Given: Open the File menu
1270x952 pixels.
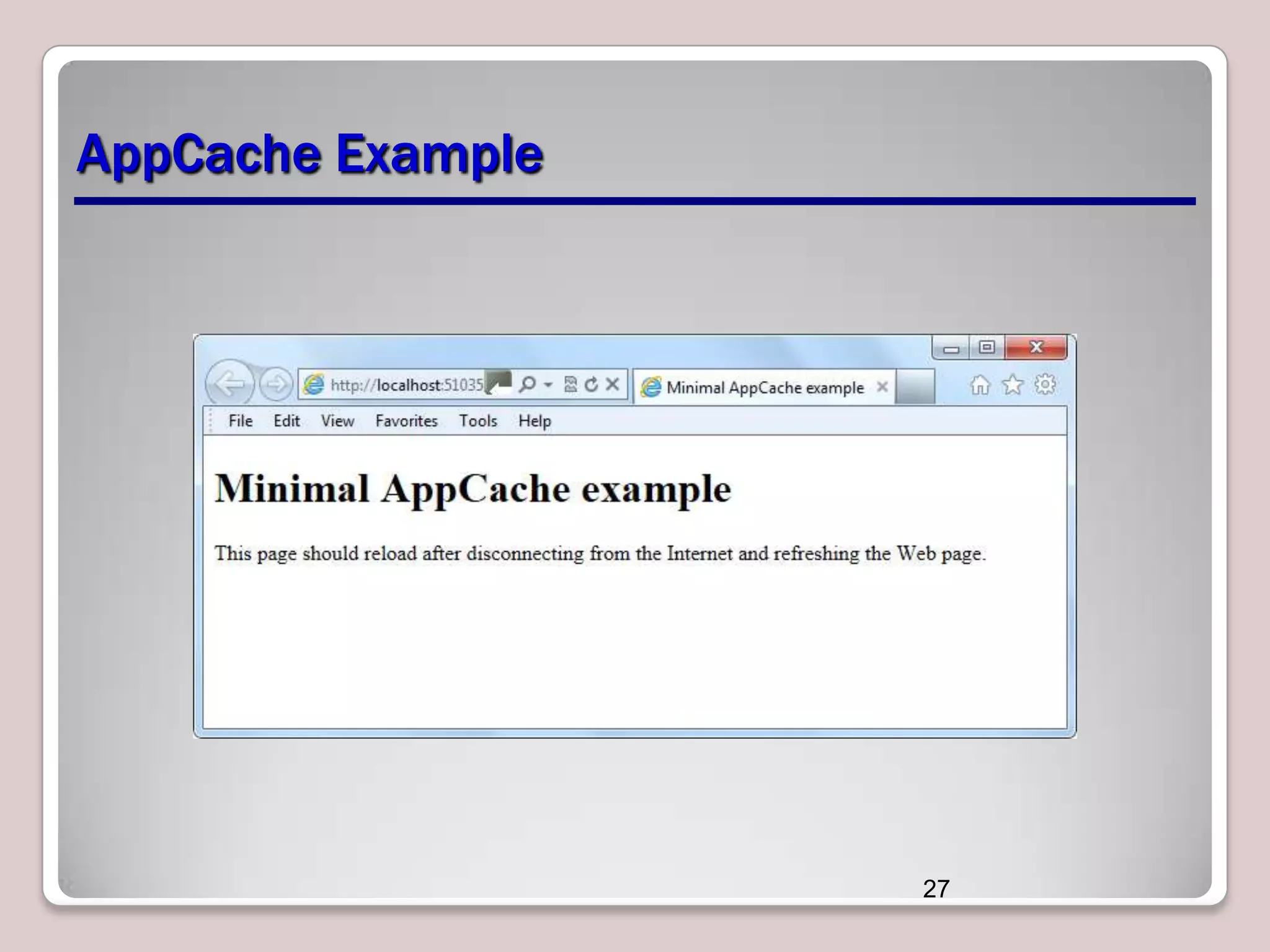Looking at the screenshot, I should [240, 421].
